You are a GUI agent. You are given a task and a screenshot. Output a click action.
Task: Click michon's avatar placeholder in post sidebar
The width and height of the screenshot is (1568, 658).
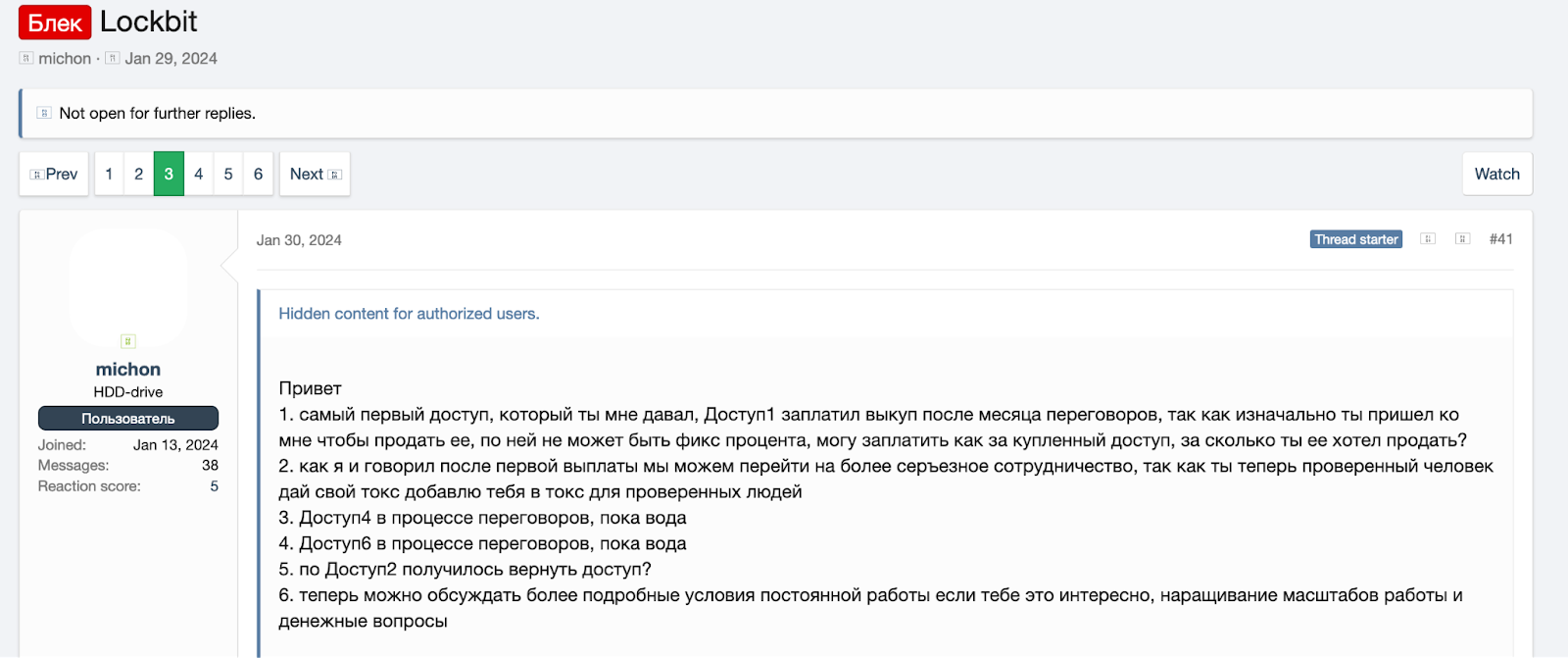tap(128, 287)
